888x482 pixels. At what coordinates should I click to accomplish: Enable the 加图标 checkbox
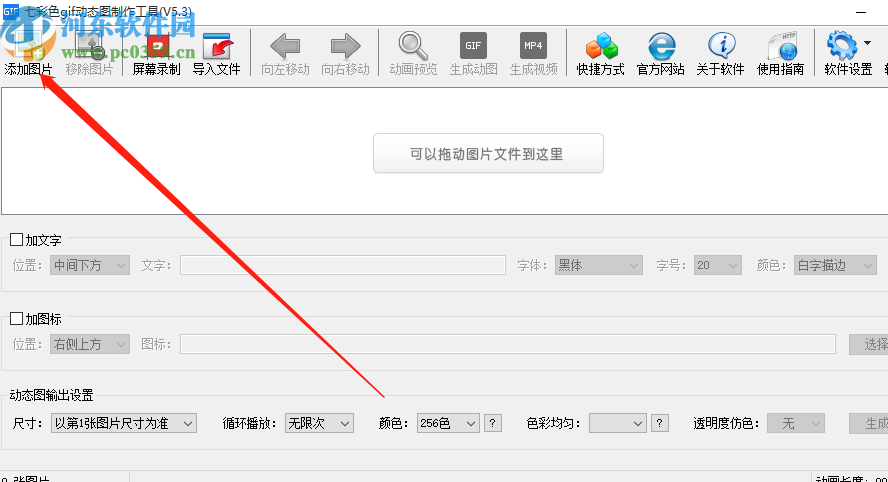pos(16,318)
